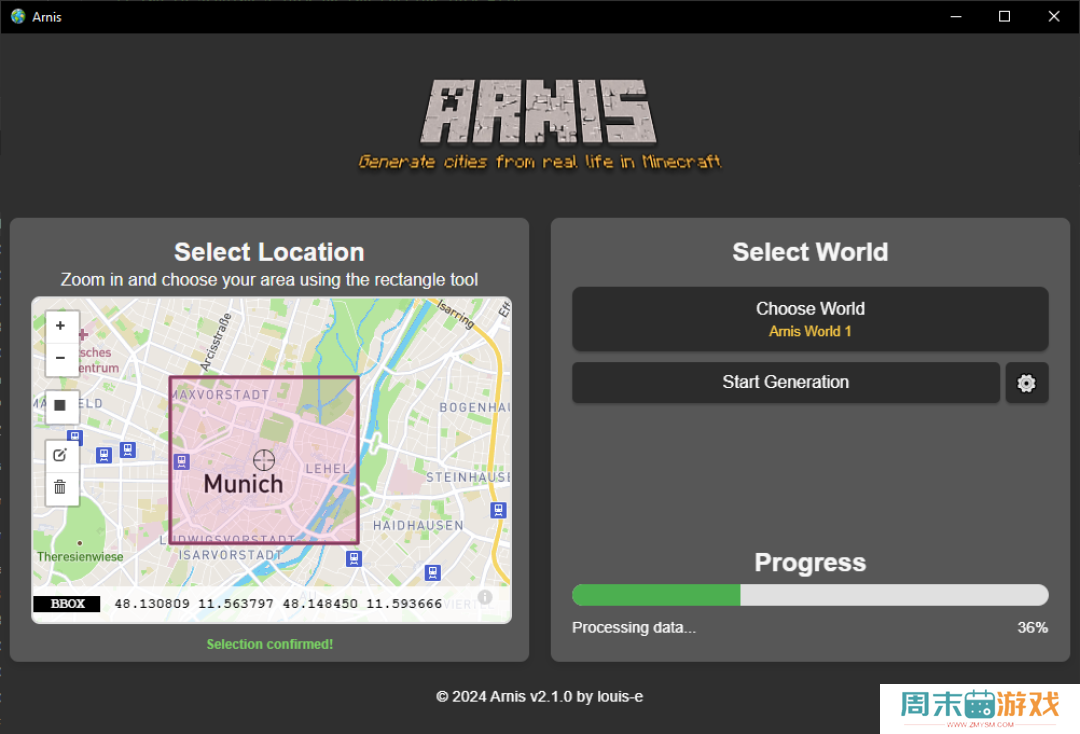Zoom in on the map with plus button

click(60, 326)
